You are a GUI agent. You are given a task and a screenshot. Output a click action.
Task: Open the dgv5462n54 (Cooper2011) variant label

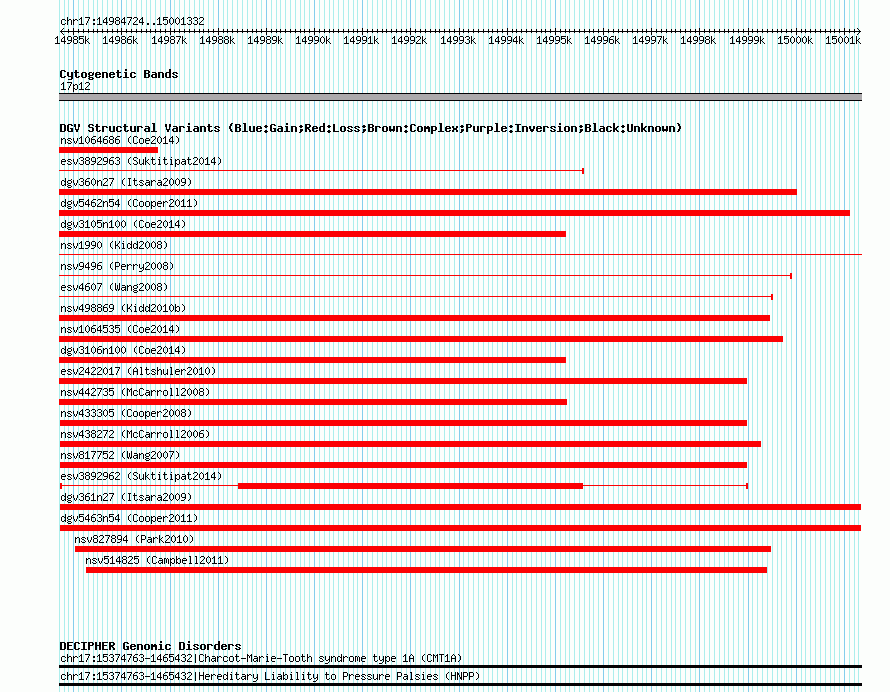[129, 203]
